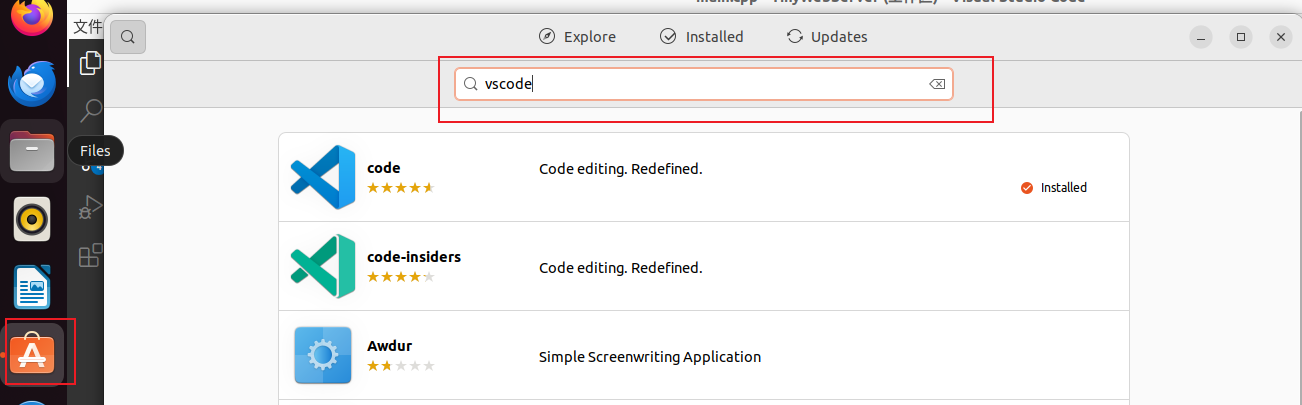This screenshot has height=405, width=1302.
Task: Click the Awdur app title
Action: (x=389, y=346)
